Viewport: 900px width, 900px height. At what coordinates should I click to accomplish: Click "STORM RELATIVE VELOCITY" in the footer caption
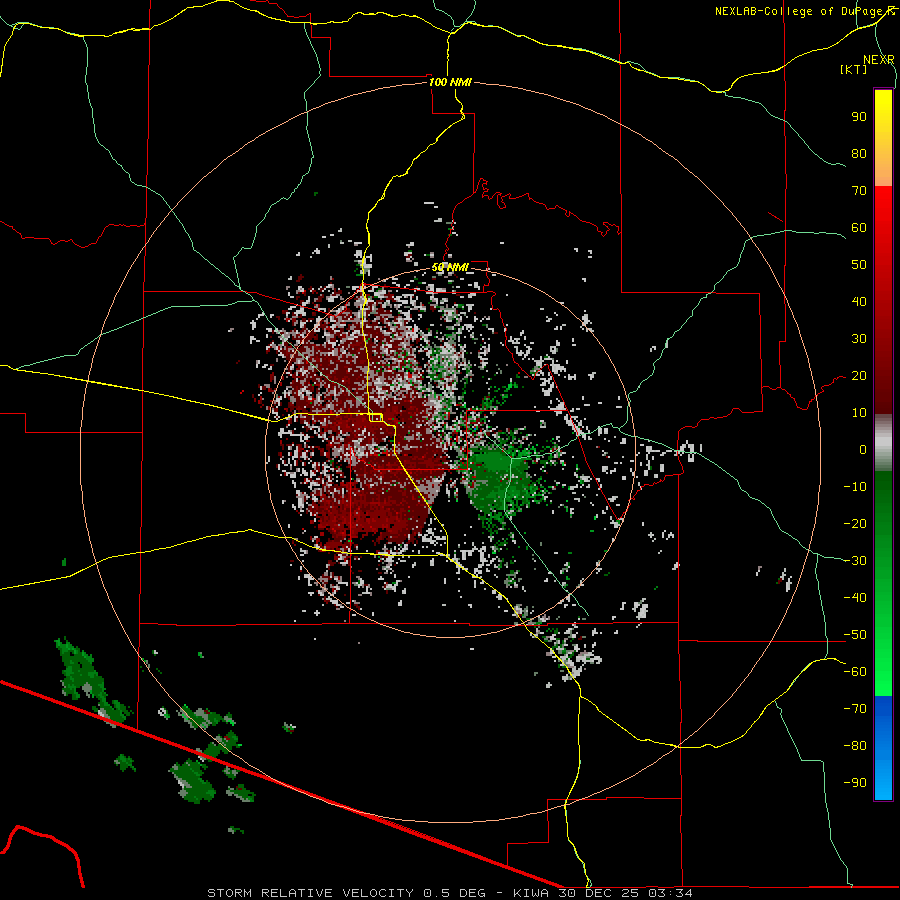click(x=311, y=893)
